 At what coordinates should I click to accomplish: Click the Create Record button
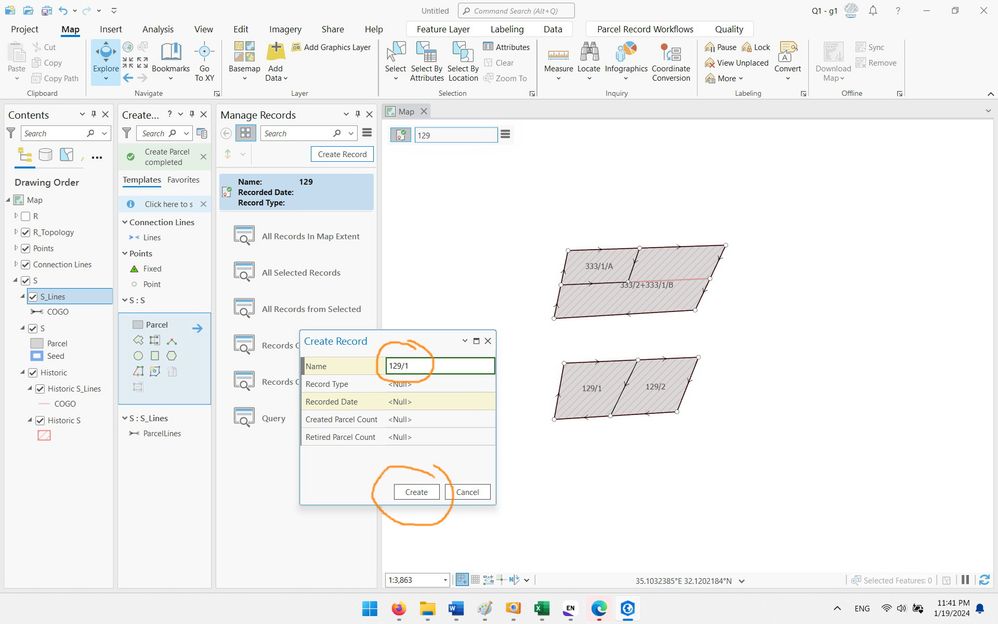click(x=342, y=154)
